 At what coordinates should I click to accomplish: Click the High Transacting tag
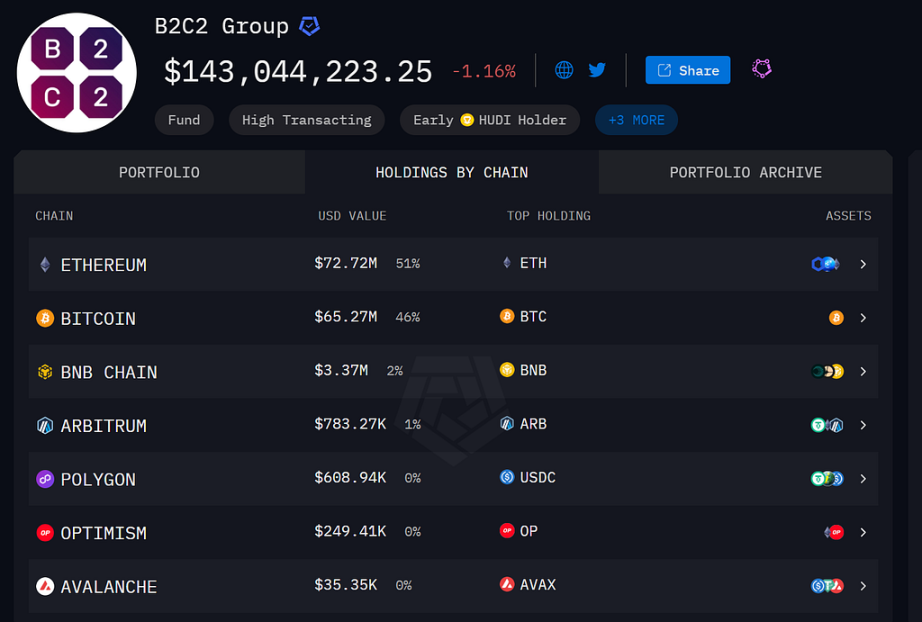pyautogui.click(x=306, y=120)
